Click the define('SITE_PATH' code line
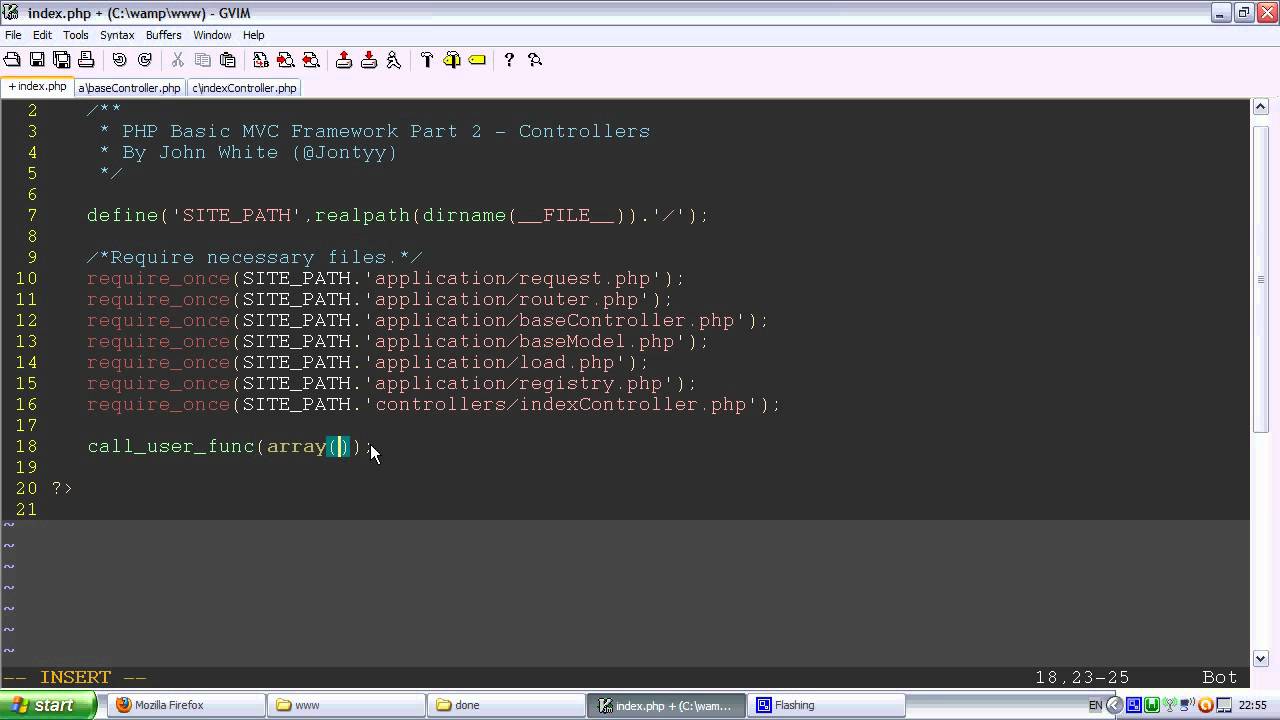The image size is (1280, 720). [397, 216]
